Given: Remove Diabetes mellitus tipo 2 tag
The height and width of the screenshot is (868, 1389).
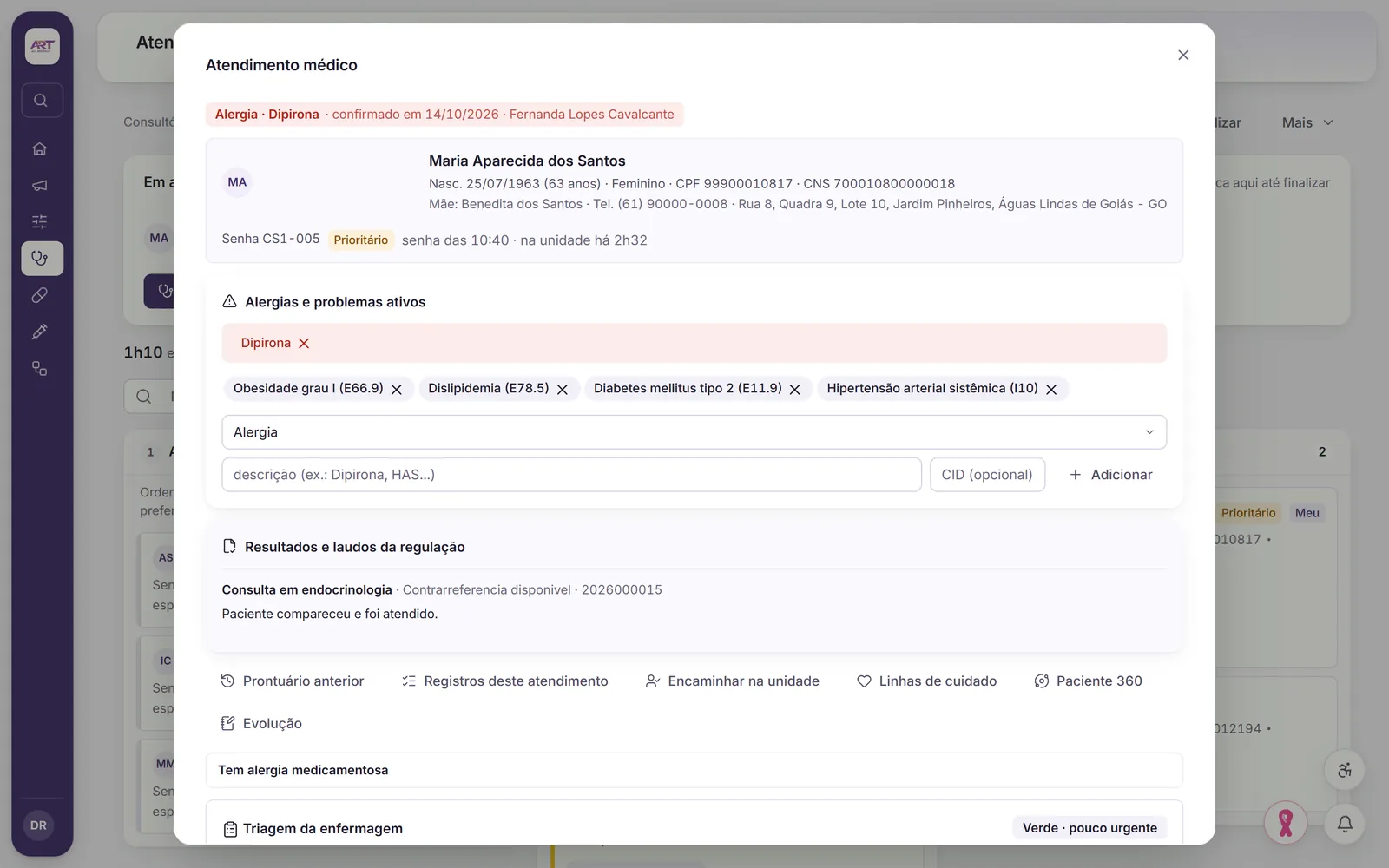Looking at the screenshot, I should pyautogui.click(x=795, y=390).
